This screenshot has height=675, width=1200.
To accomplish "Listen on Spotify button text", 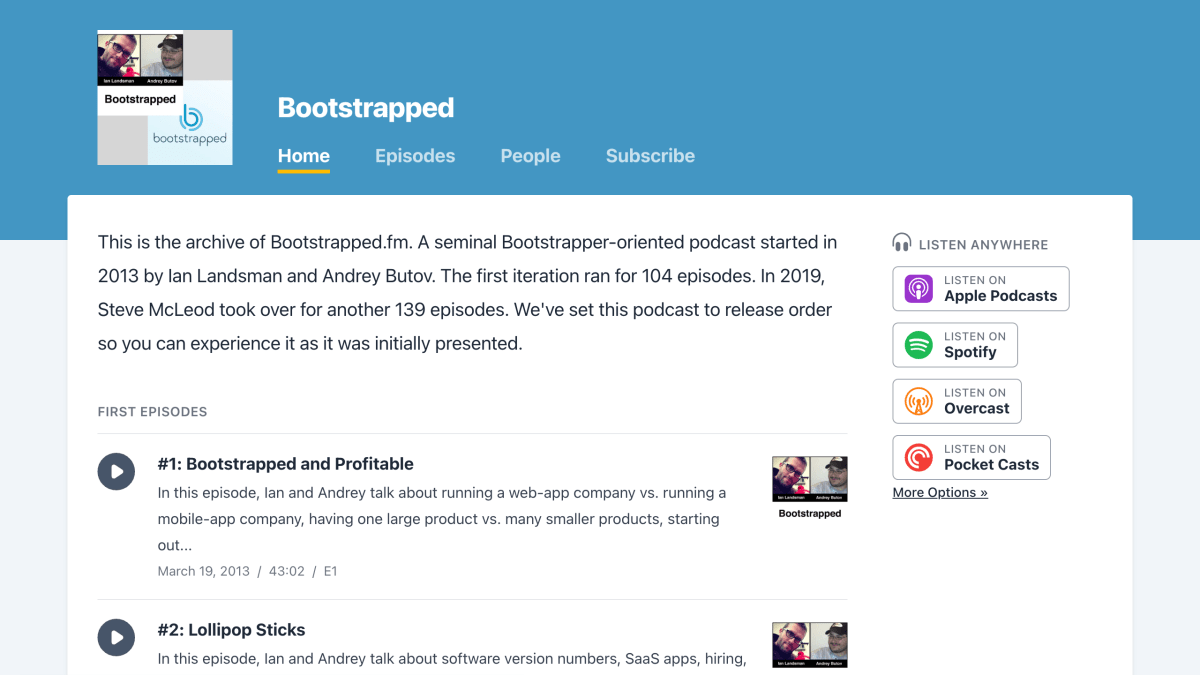I will (975, 345).
